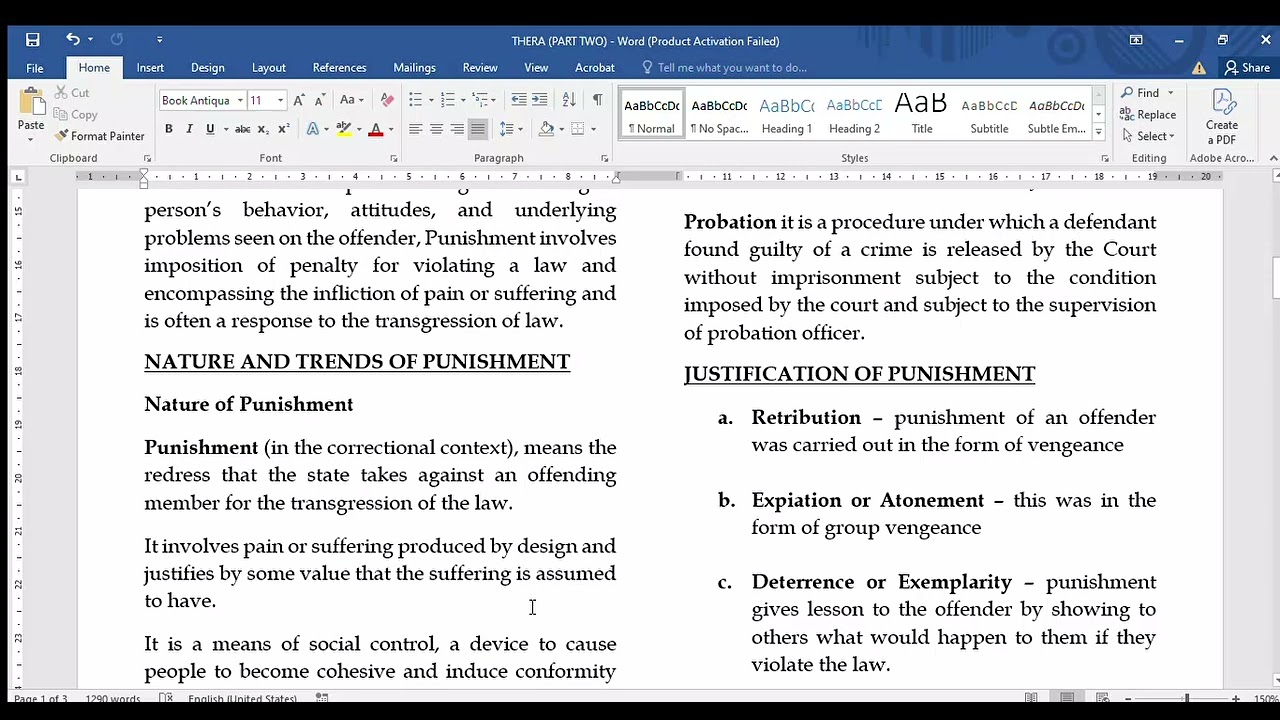Click Create a PDF Acrobat button
This screenshot has width=1280, height=720.
(x=1222, y=118)
